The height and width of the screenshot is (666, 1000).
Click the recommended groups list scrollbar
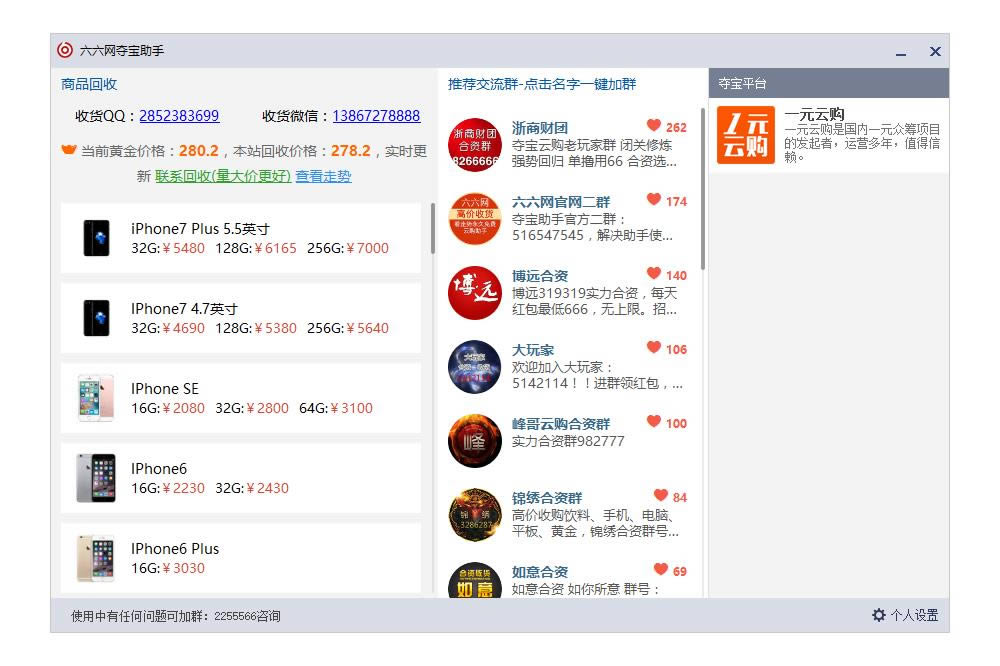(x=703, y=188)
